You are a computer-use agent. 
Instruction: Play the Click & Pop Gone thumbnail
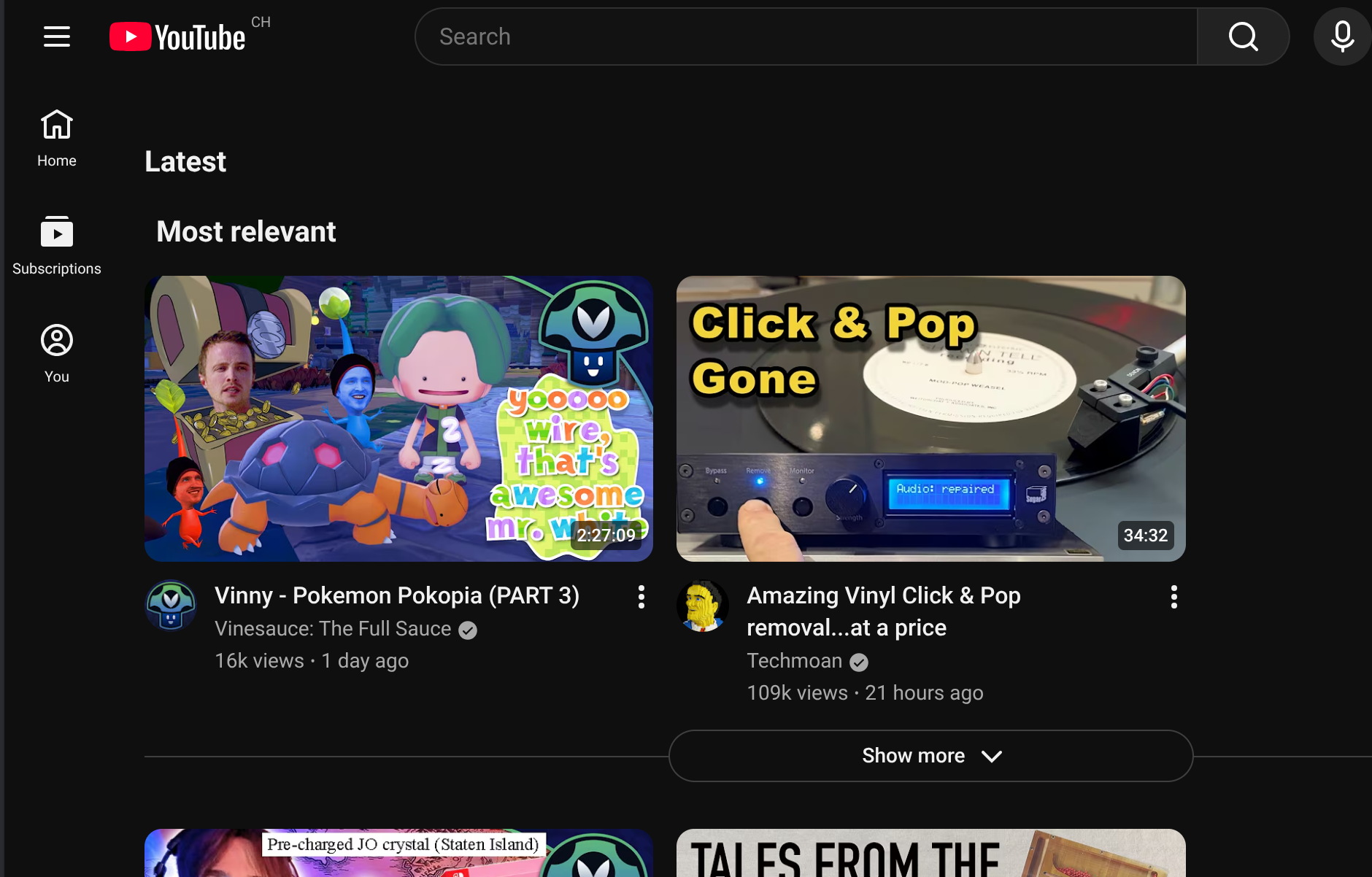tap(930, 418)
